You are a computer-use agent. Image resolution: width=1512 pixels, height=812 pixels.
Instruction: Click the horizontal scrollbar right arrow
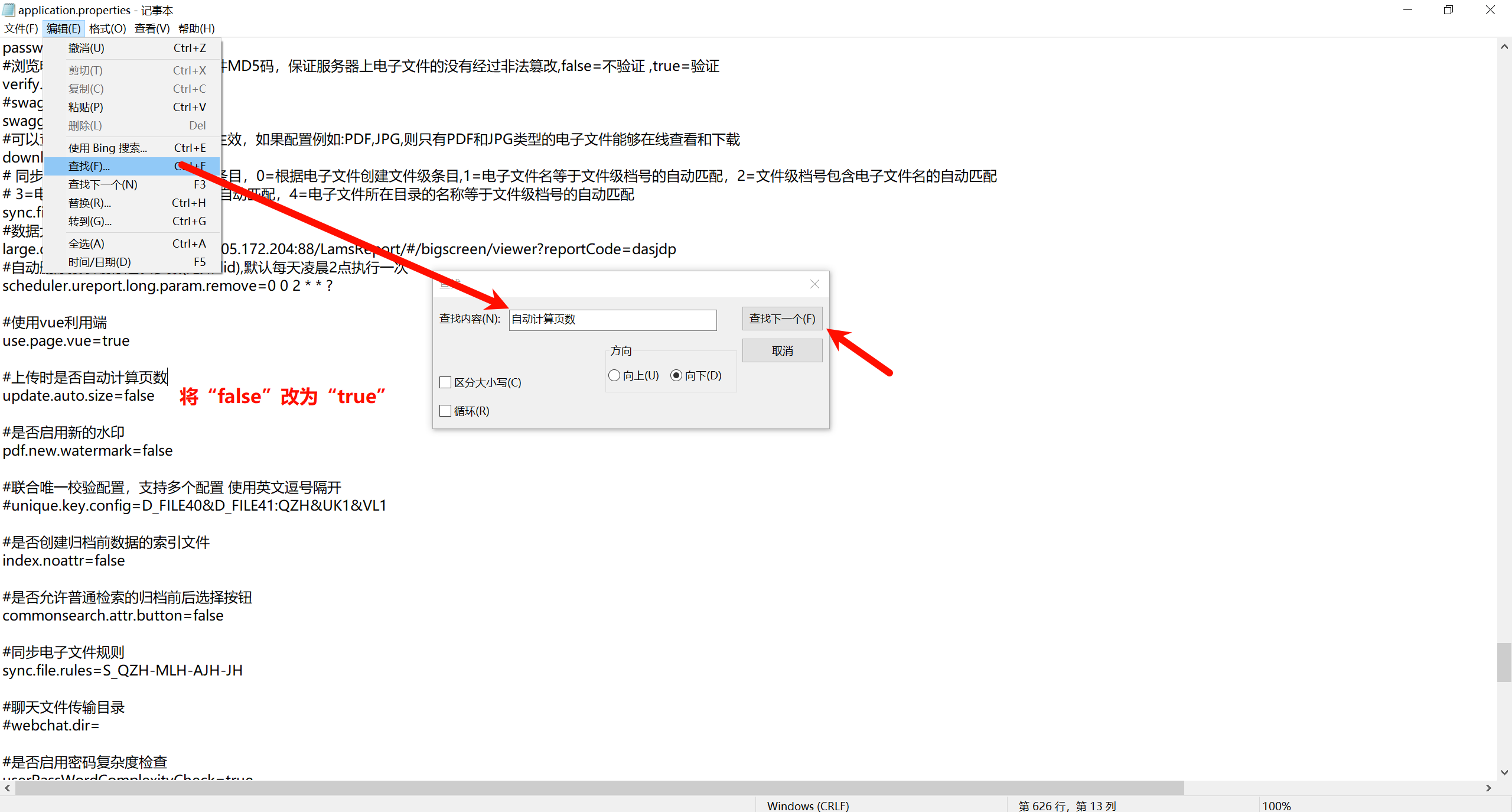pos(1488,788)
